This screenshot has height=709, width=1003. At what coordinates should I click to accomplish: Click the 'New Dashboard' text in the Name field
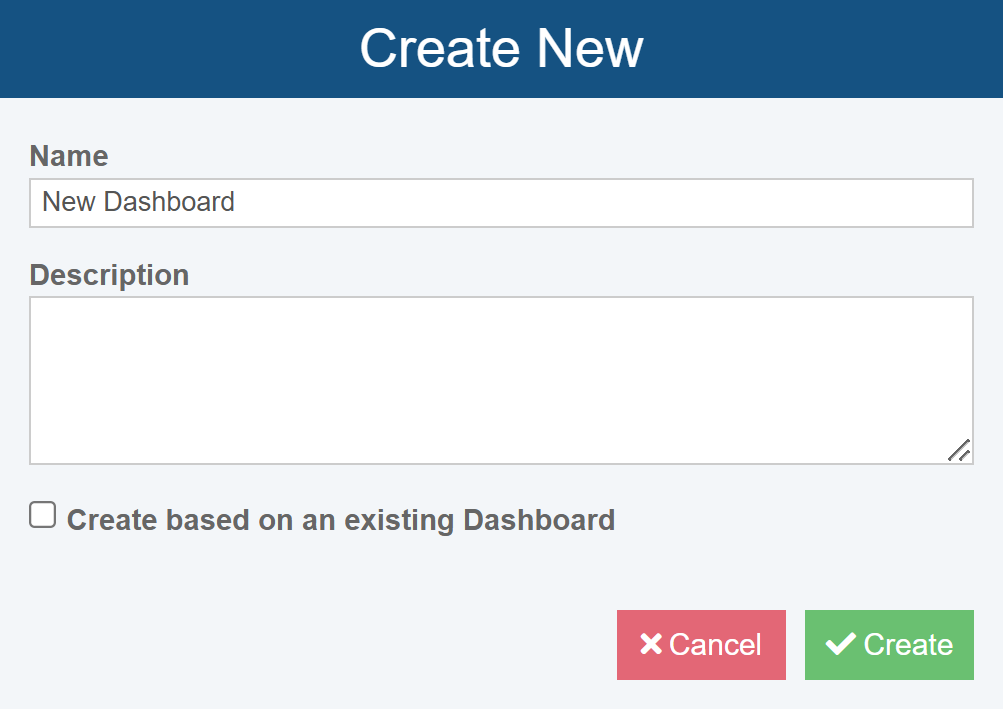[x=138, y=202]
